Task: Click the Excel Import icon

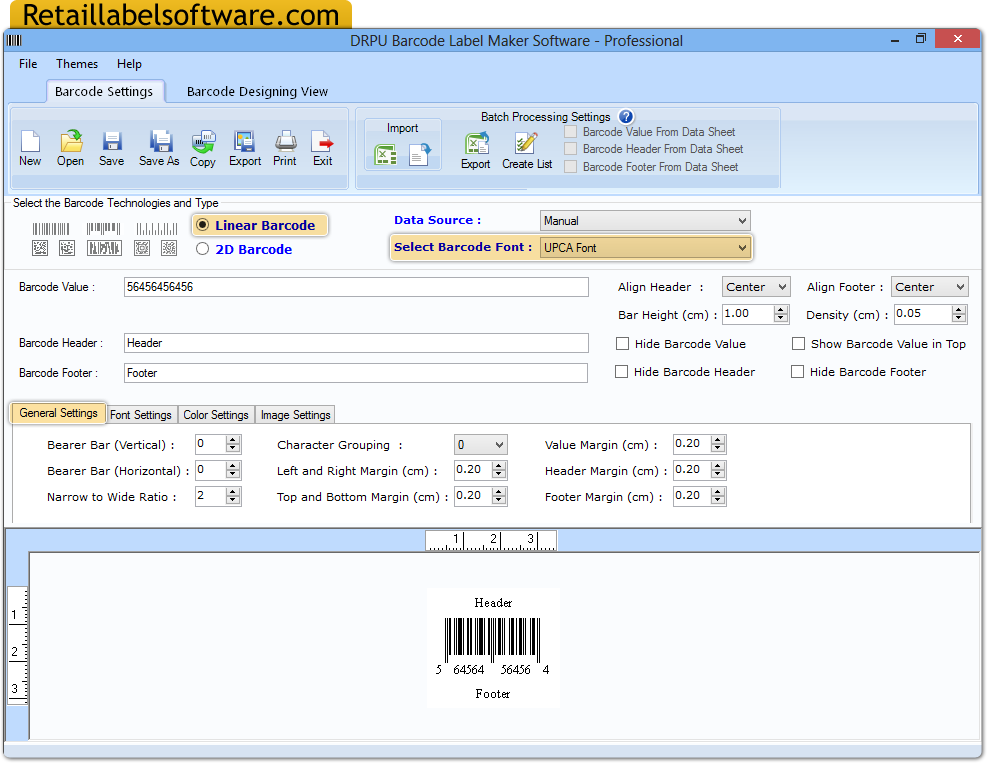Action: [385, 153]
